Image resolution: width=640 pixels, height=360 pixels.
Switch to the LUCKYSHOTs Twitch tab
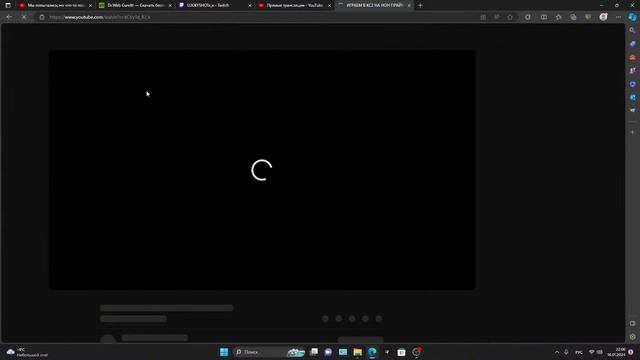point(215,5)
